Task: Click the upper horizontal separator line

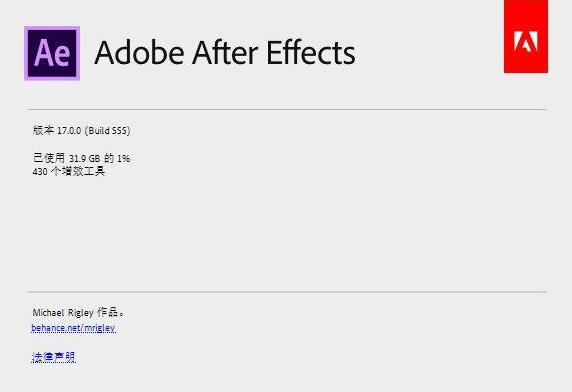Action: click(287, 109)
